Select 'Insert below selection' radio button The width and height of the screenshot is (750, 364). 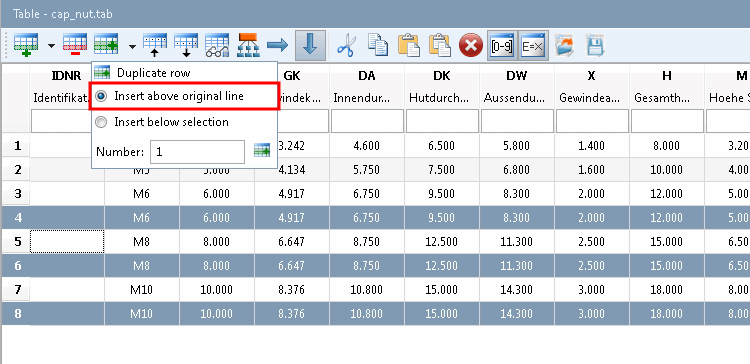click(x=101, y=122)
